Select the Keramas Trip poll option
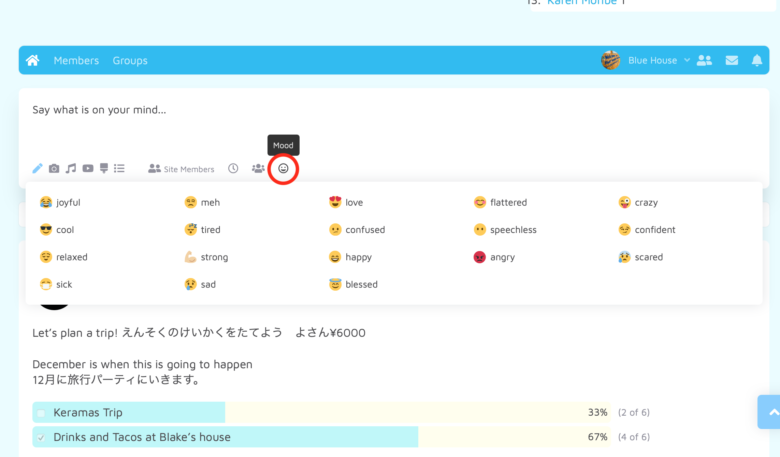The width and height of the screenshot is (780, 457). 41,413
